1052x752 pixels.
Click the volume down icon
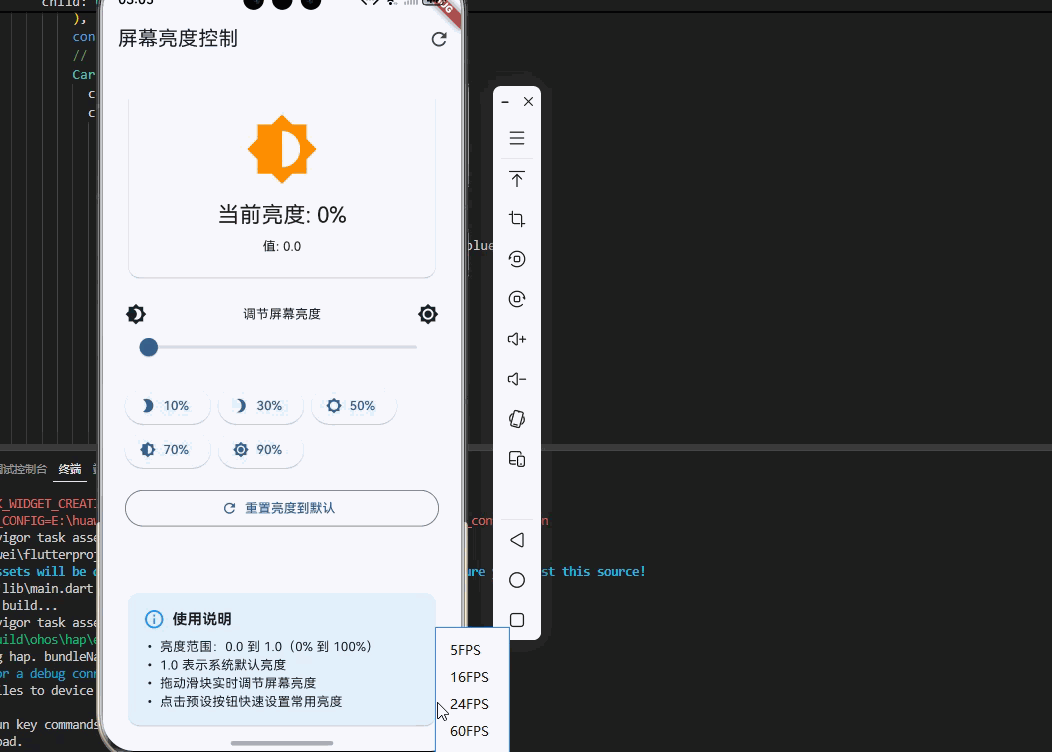coord(517,379)
